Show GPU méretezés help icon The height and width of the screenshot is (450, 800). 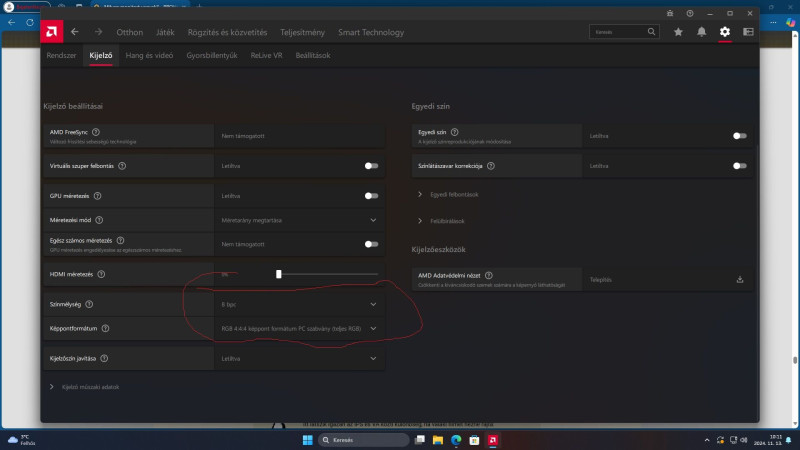97,196
